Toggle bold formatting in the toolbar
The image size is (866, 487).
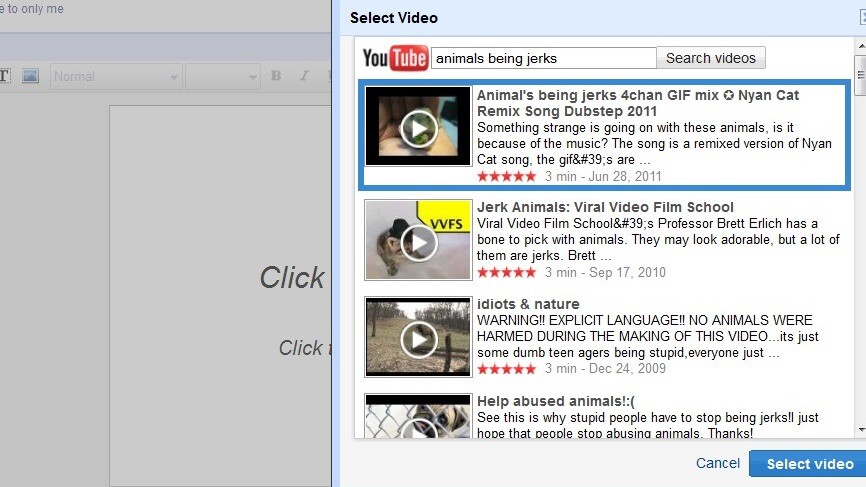[x=276, y=76]
